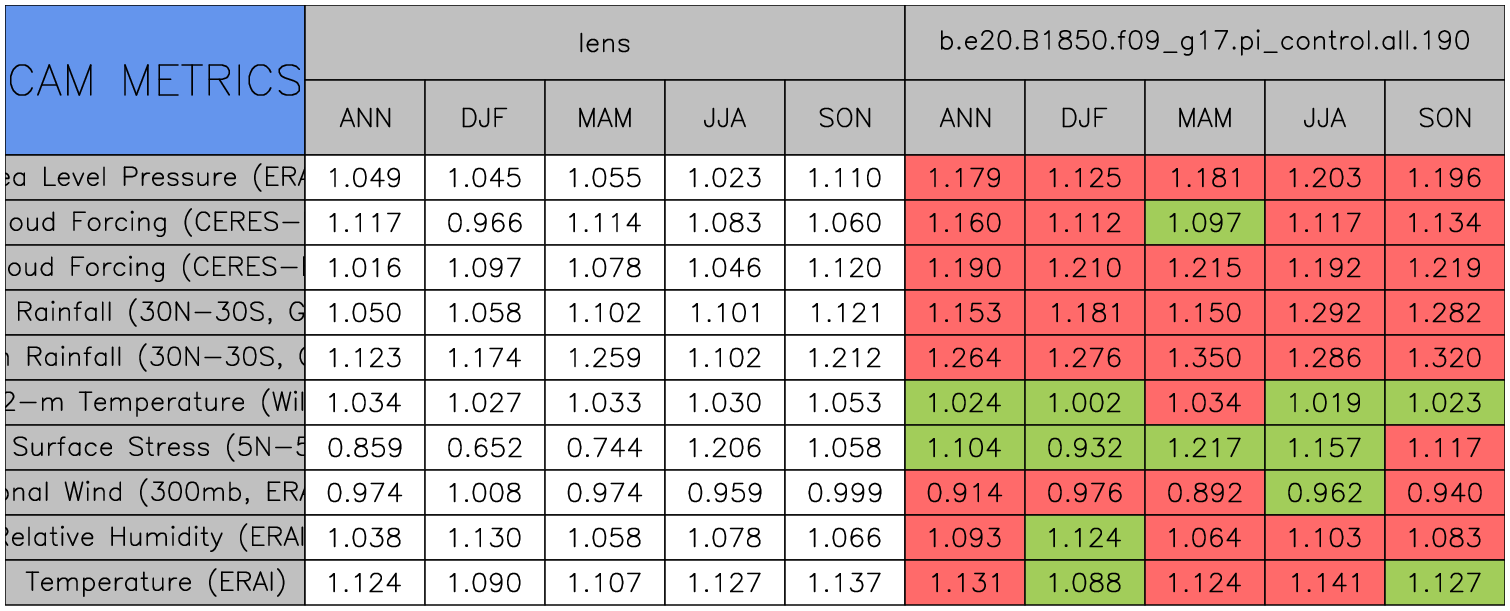The width and height of the screenshot is (1510, 611).
Task: Click the Surface Stress row label
Action: [x=155, y=447]
